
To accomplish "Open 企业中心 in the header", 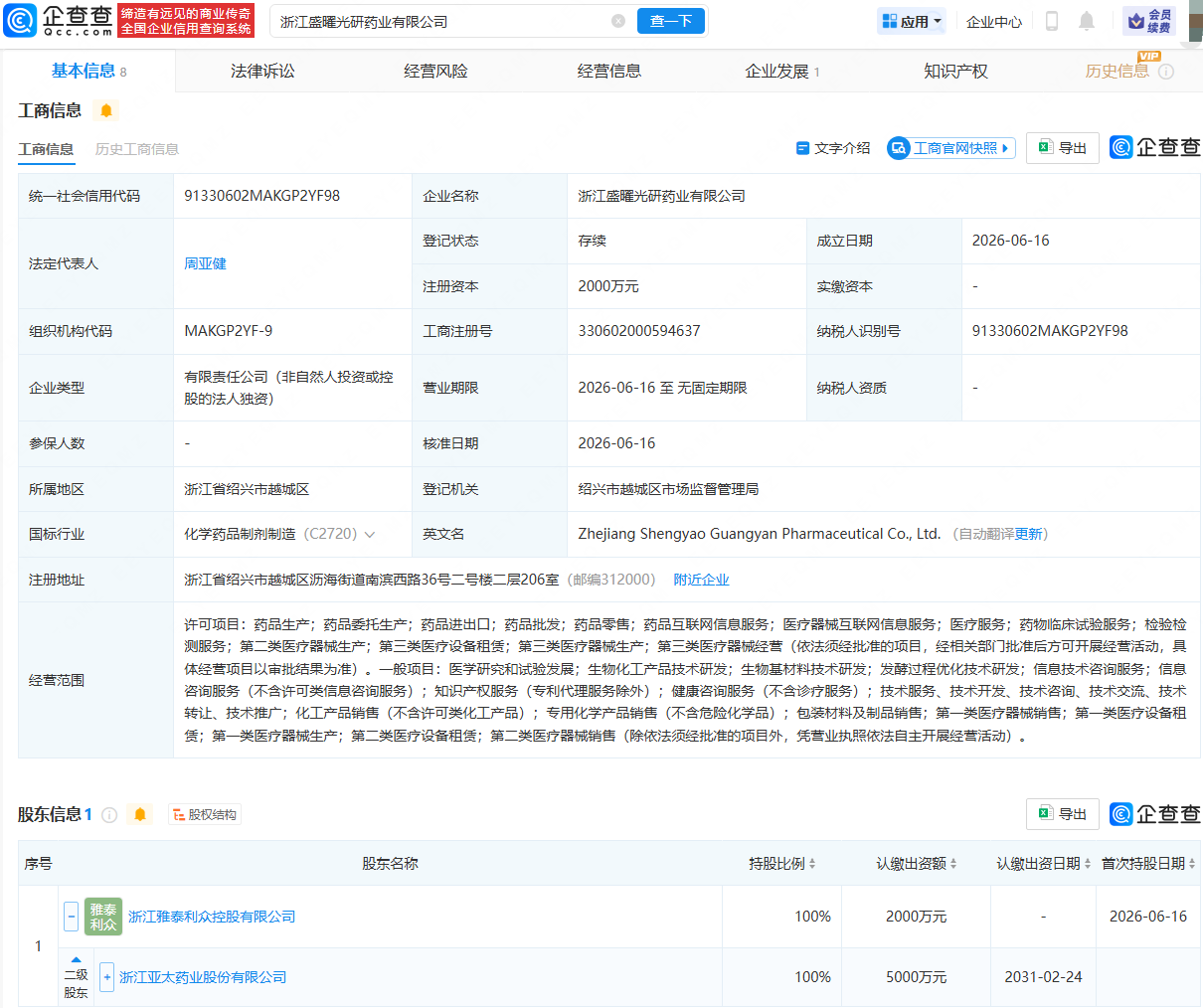I will tap(994, 21).
